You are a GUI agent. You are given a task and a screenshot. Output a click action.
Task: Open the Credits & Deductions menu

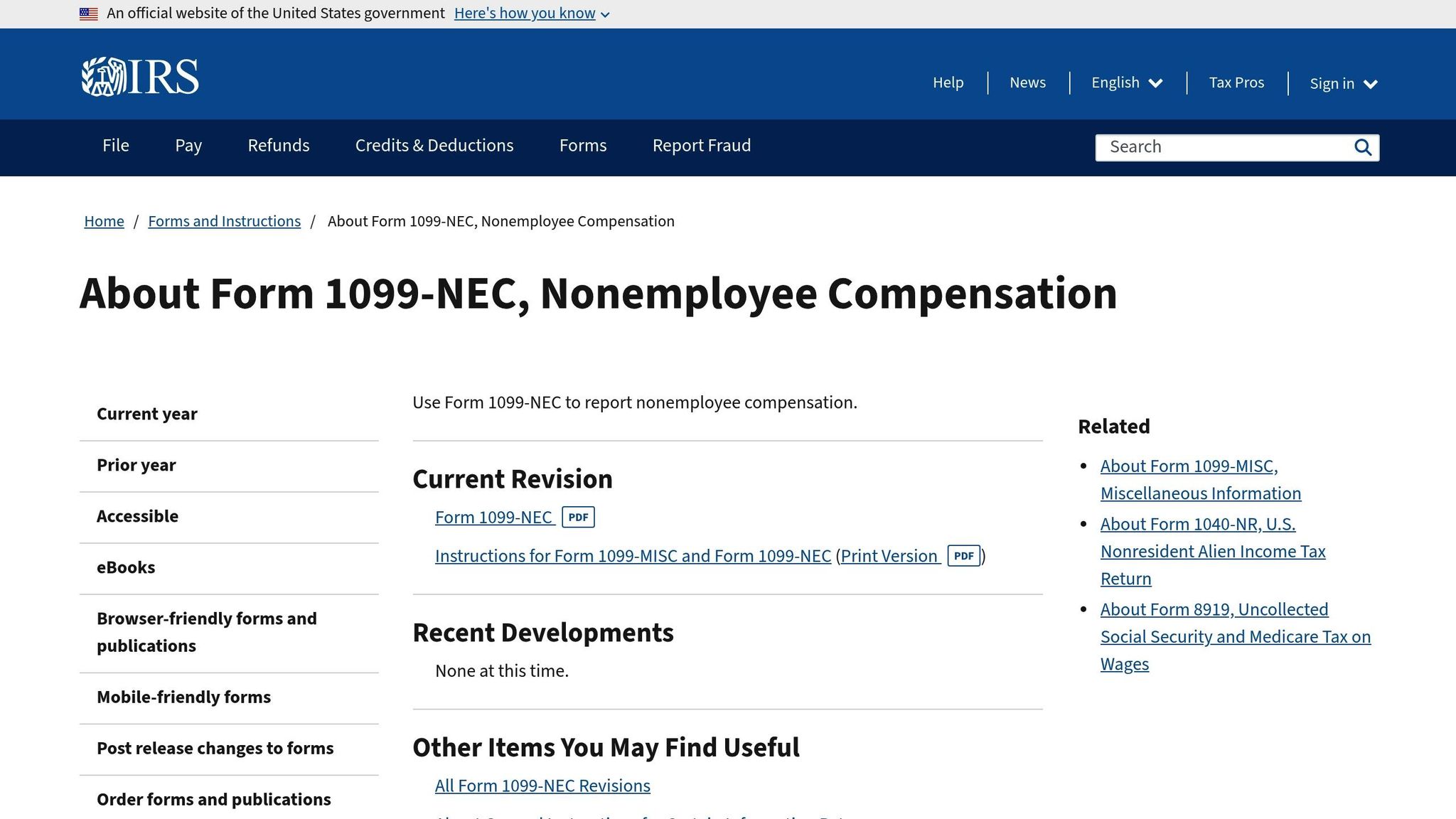[434, 146]
